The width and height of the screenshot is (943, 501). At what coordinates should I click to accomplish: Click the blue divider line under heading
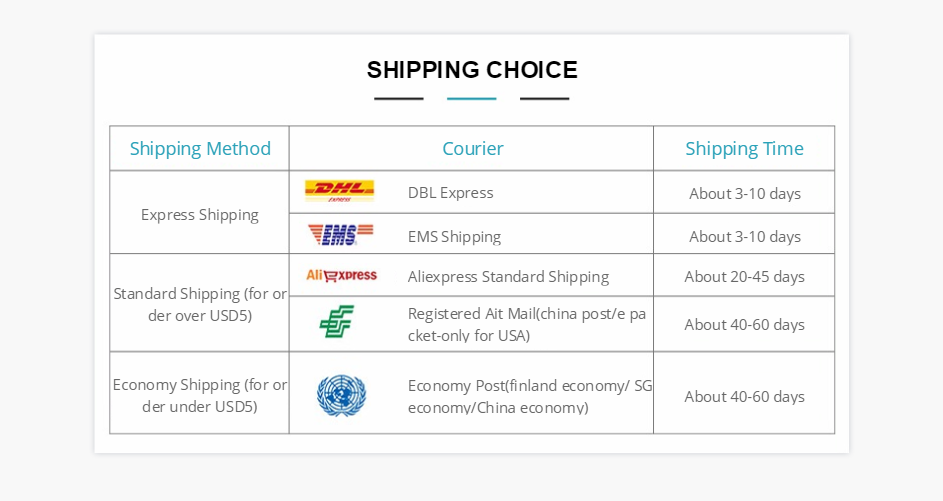click(x=471, y=99)
